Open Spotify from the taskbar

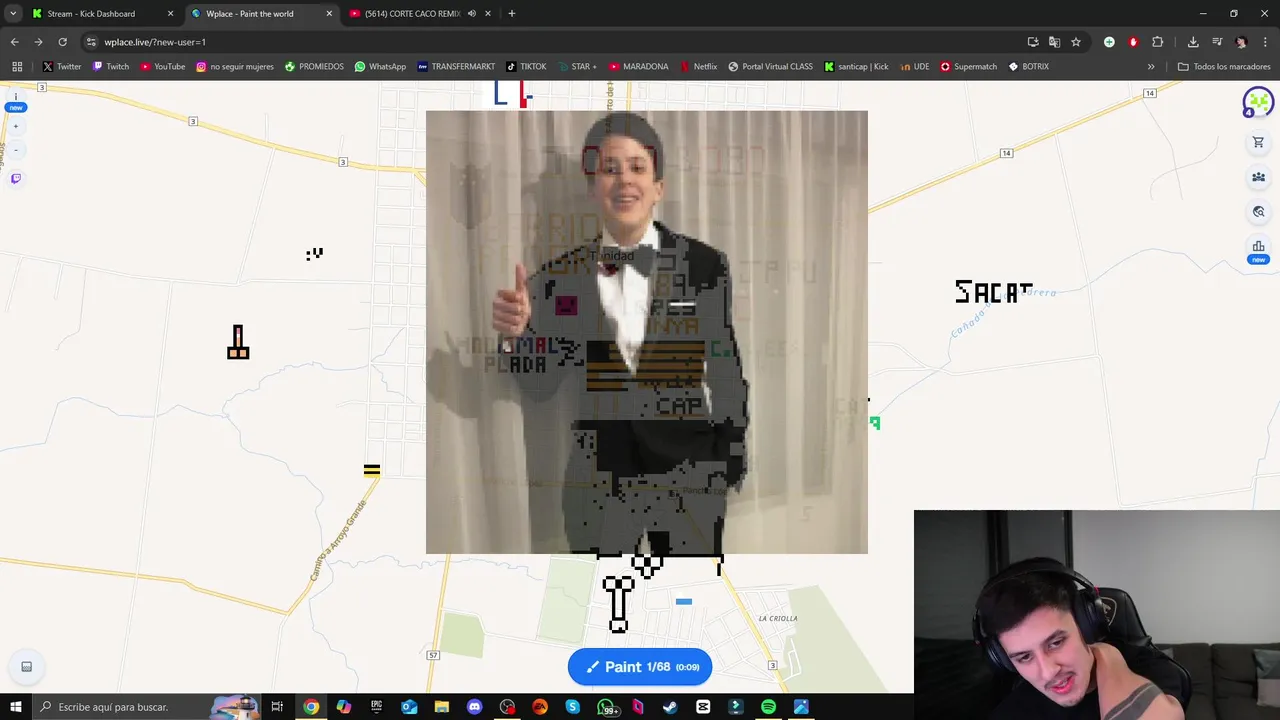(x=768, y=707)
